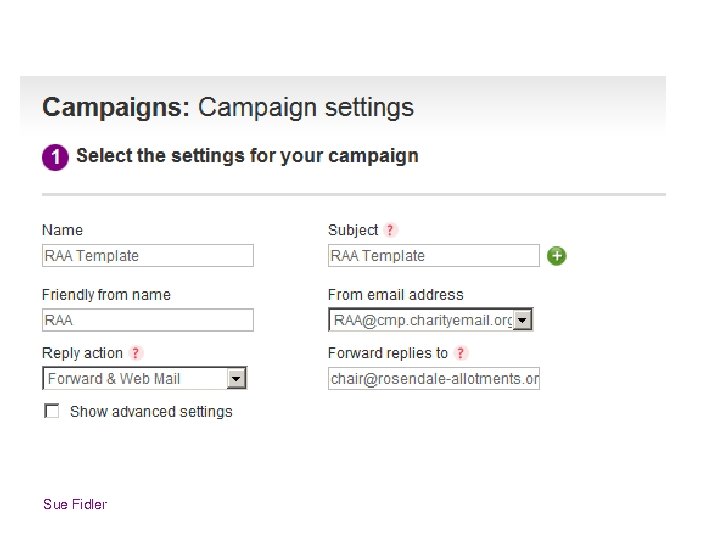
Task: Focus the Subject text field
Action: coord(433,256)
